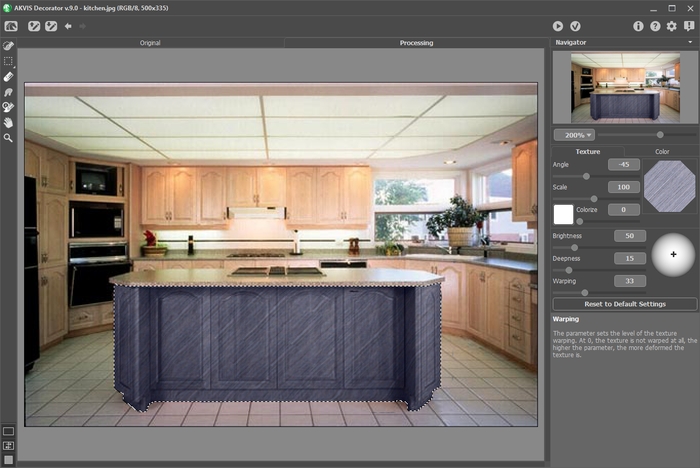Open help with the question mark icon

point(655,26)
